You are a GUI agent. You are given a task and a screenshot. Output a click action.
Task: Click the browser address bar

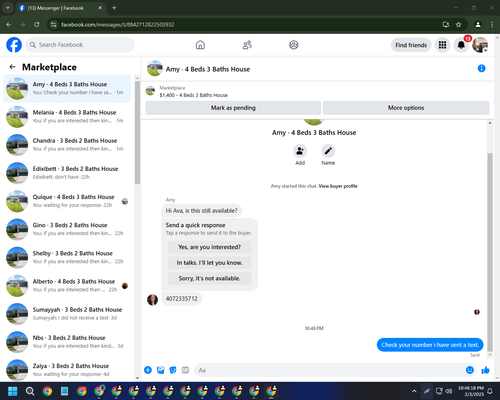[247, 24]
